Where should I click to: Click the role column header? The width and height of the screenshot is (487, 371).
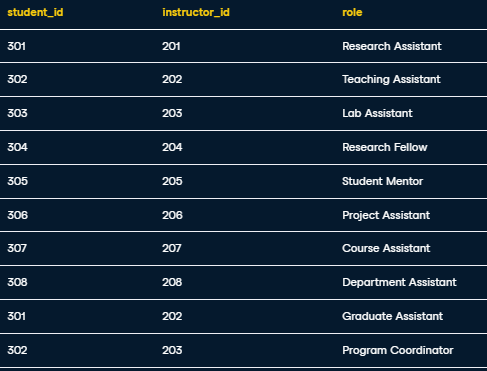(x=352, y=12)
